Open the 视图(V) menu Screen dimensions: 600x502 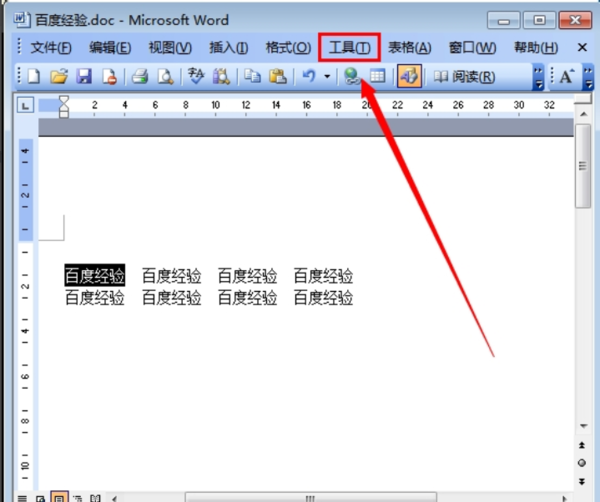point(170,48)
